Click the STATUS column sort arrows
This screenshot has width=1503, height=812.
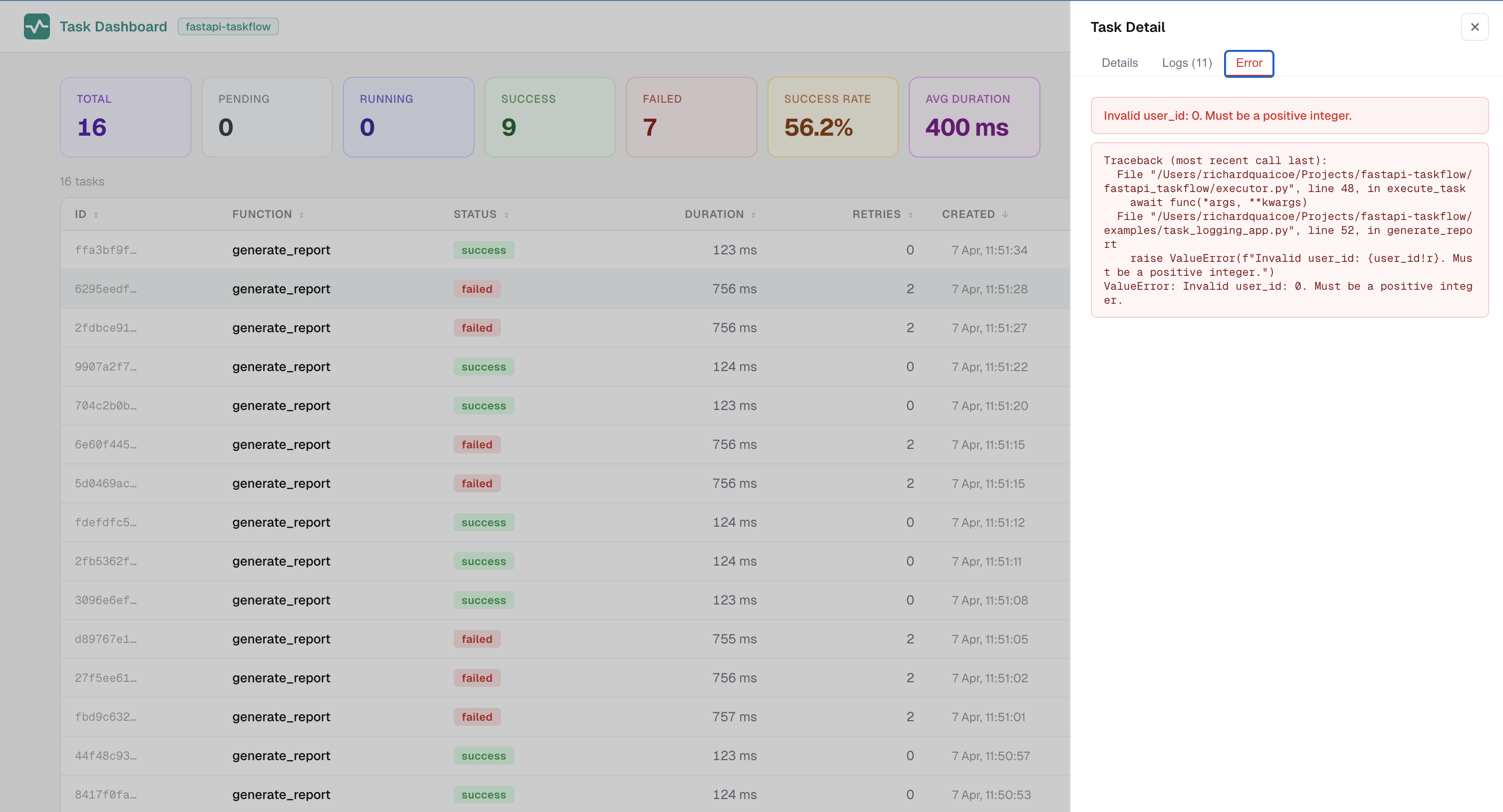506,215
